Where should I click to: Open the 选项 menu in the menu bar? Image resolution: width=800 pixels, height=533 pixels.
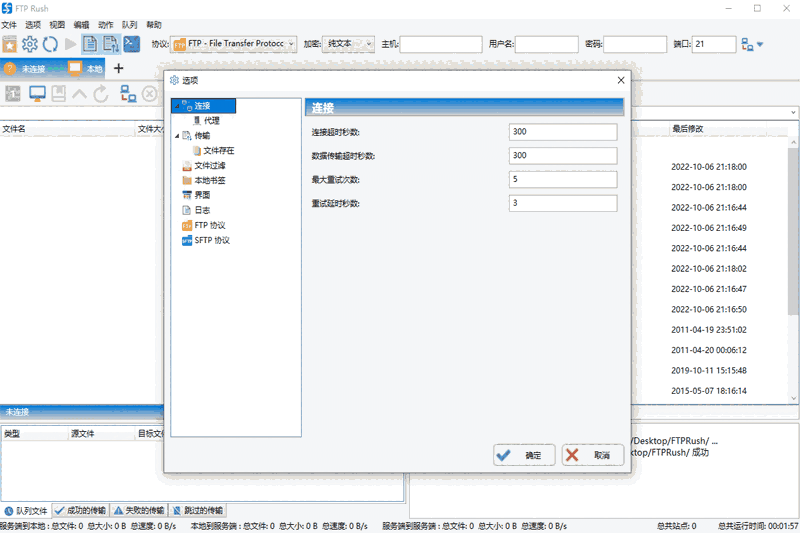33,24
